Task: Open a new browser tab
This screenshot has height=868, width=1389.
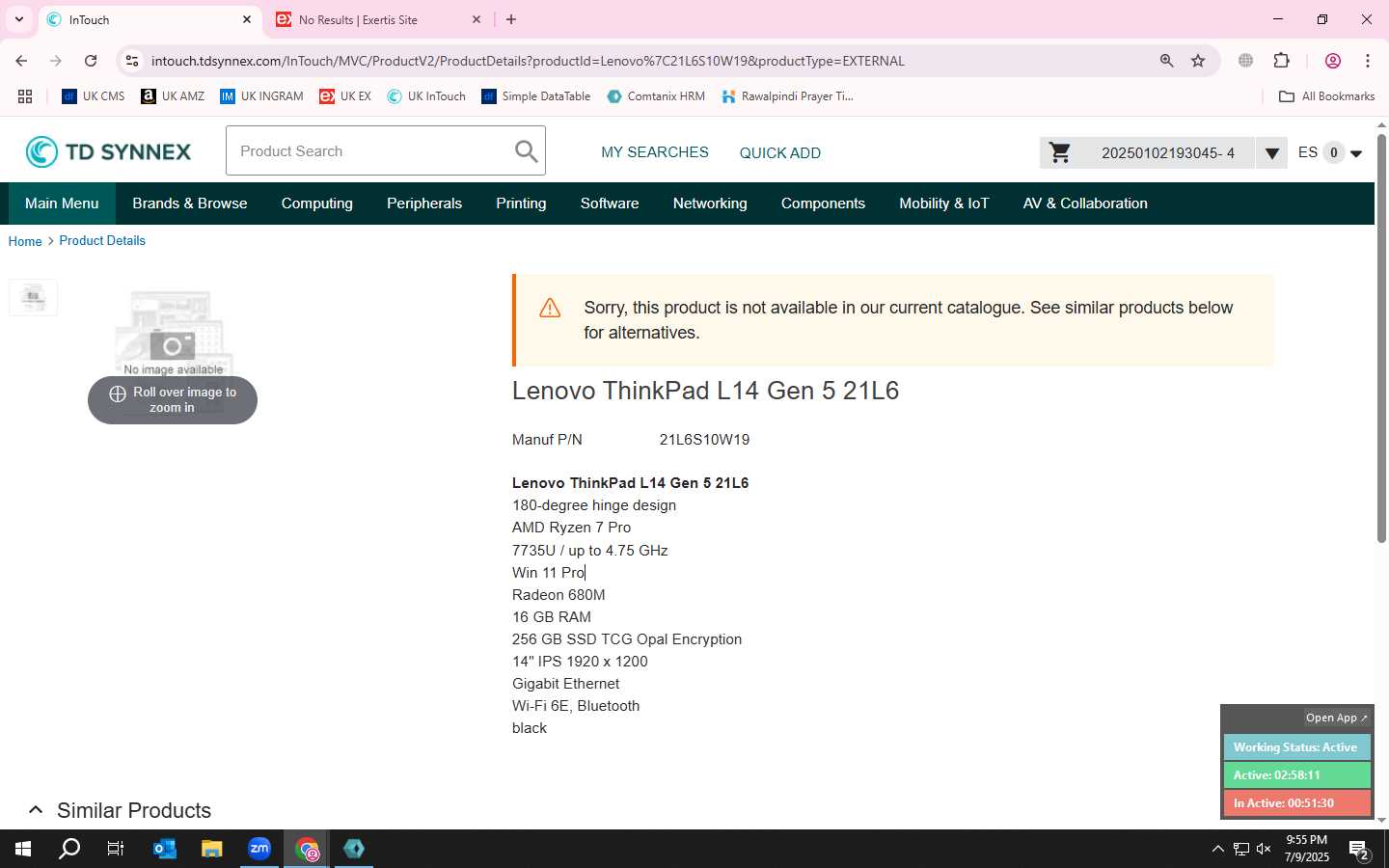Action: pos(511,19)
